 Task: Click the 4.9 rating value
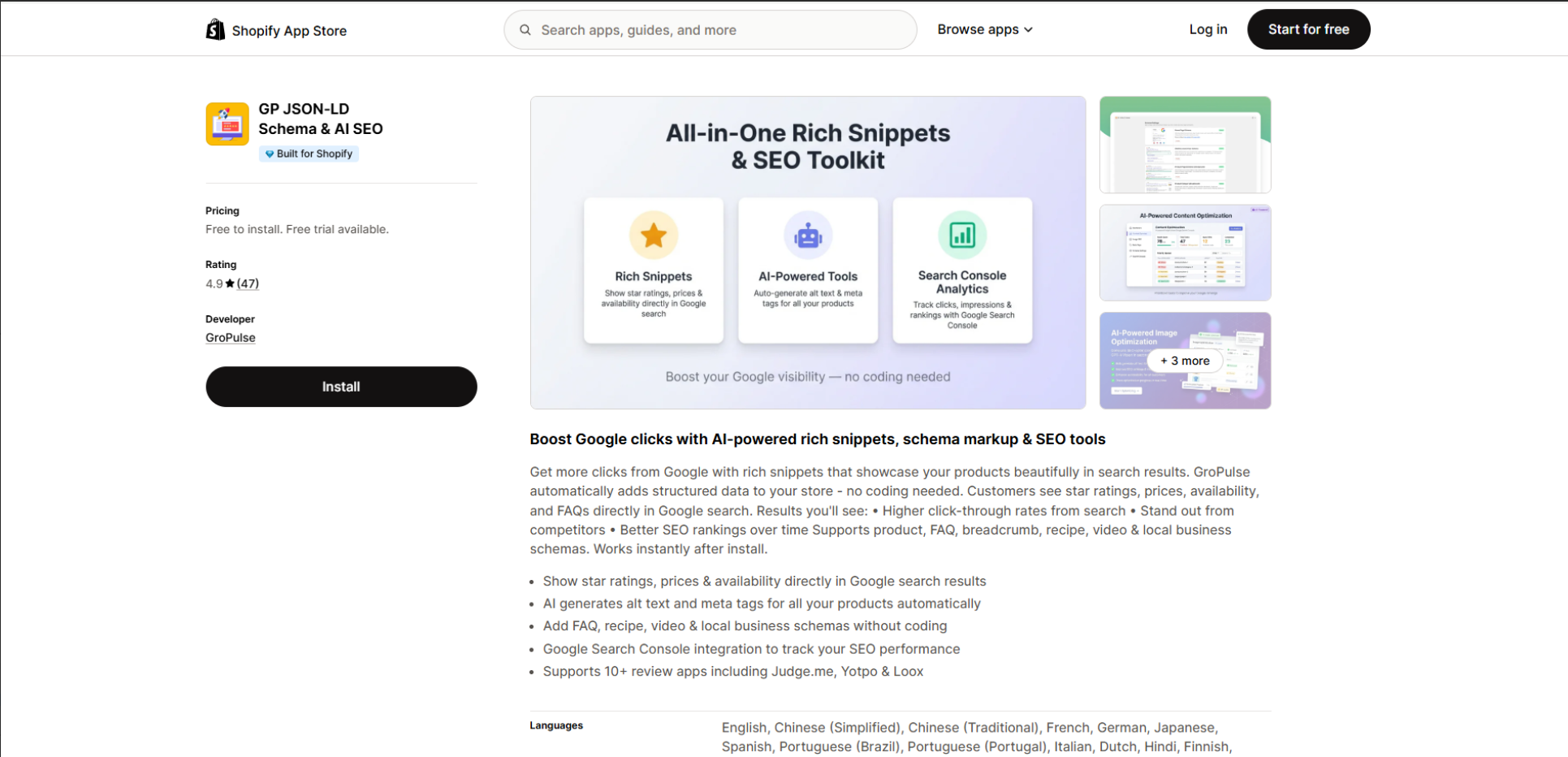[214, 283]
